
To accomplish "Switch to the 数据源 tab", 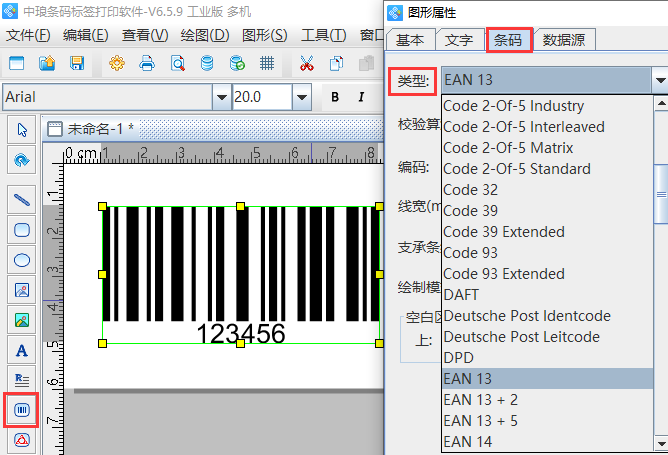I will tap(564, 41).
